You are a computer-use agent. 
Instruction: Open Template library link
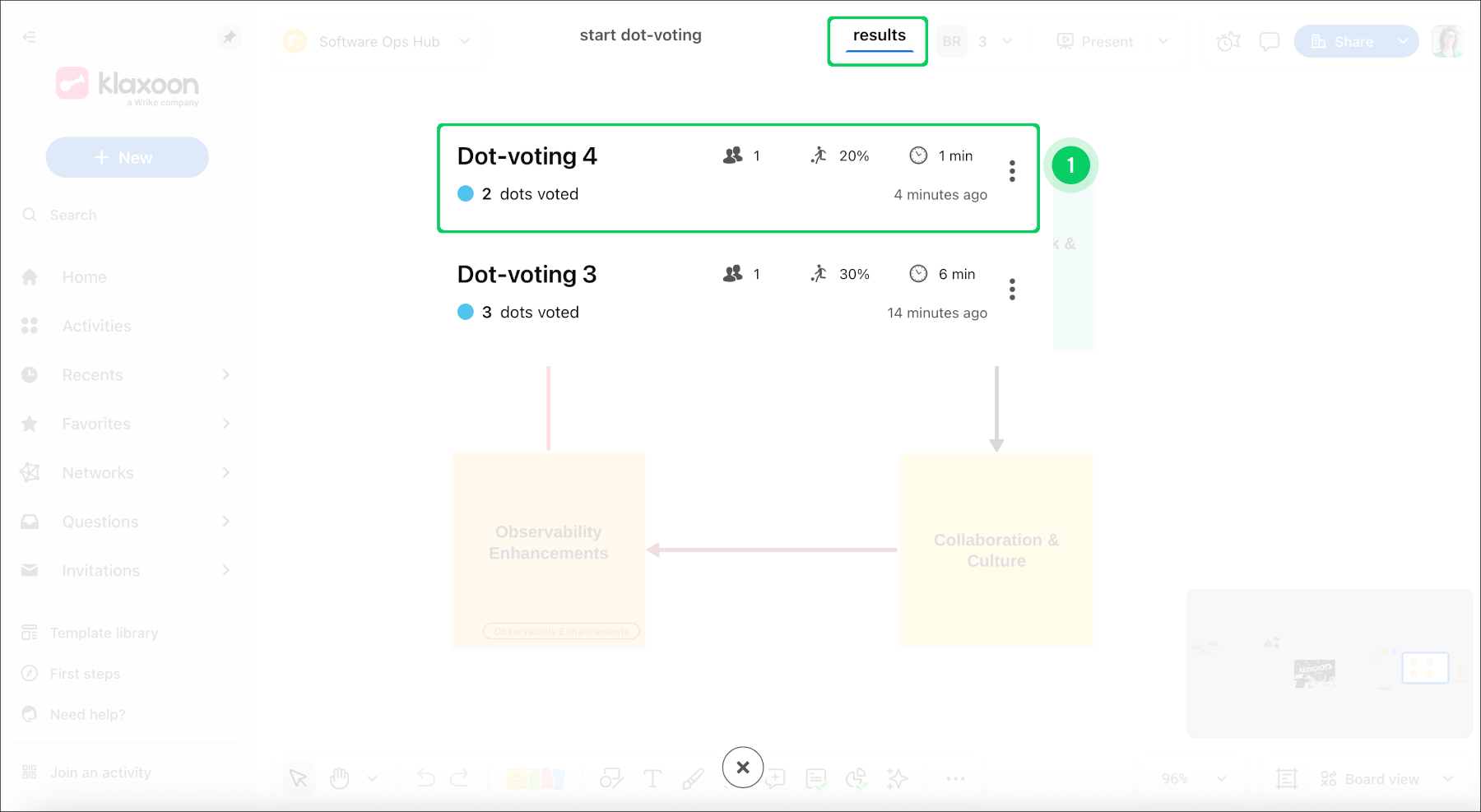coord(104,633)
